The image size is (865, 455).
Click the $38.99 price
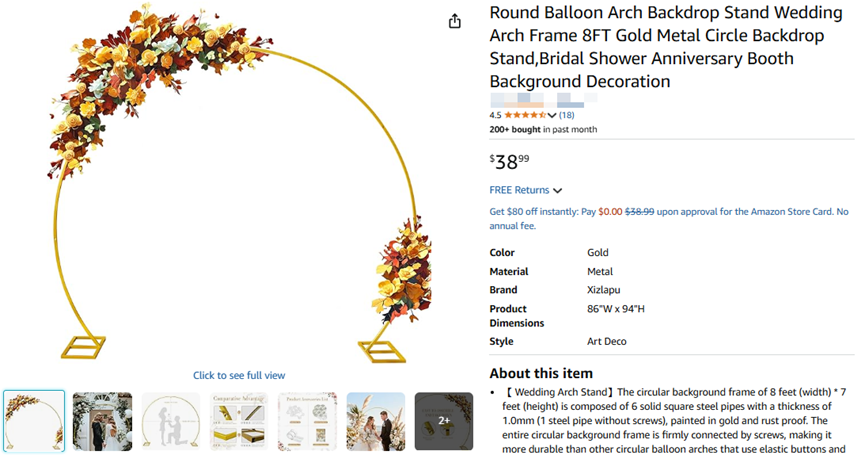510,161
